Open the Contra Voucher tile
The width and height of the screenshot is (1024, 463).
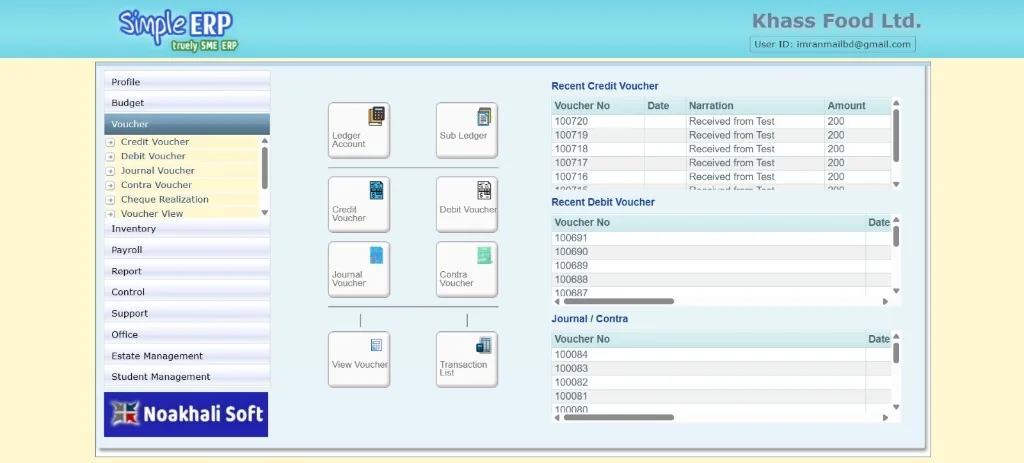[466, 269]
